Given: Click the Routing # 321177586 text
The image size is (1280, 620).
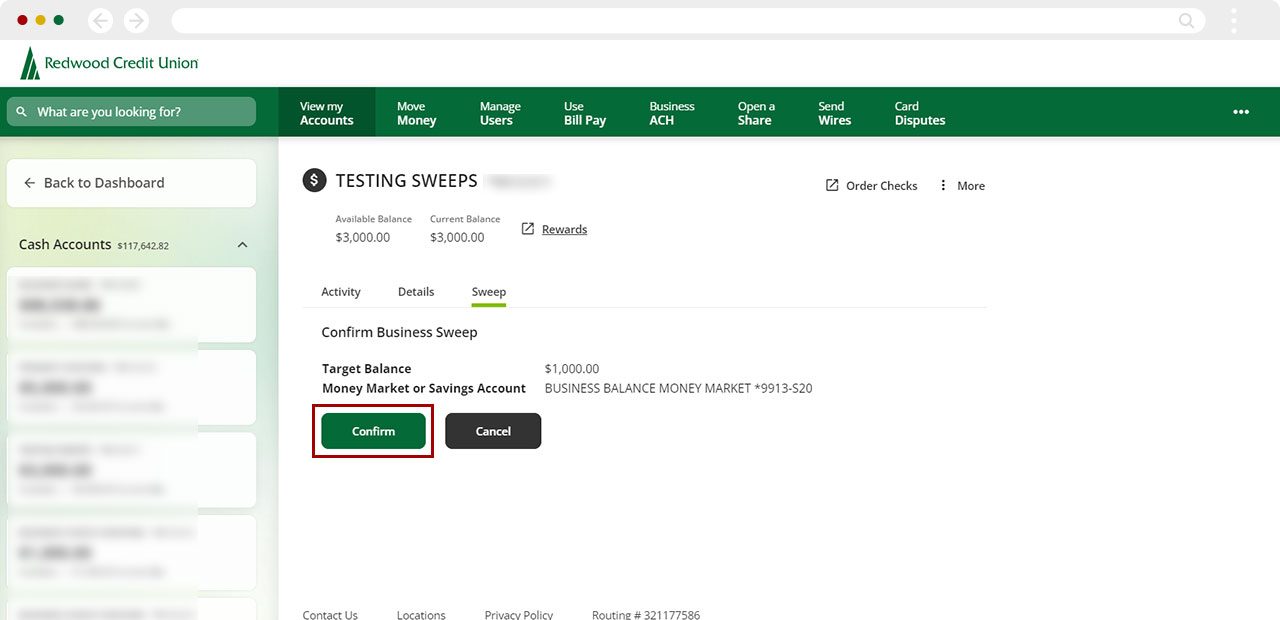Looking at the screenshot, I should click(x=646, y=613).
